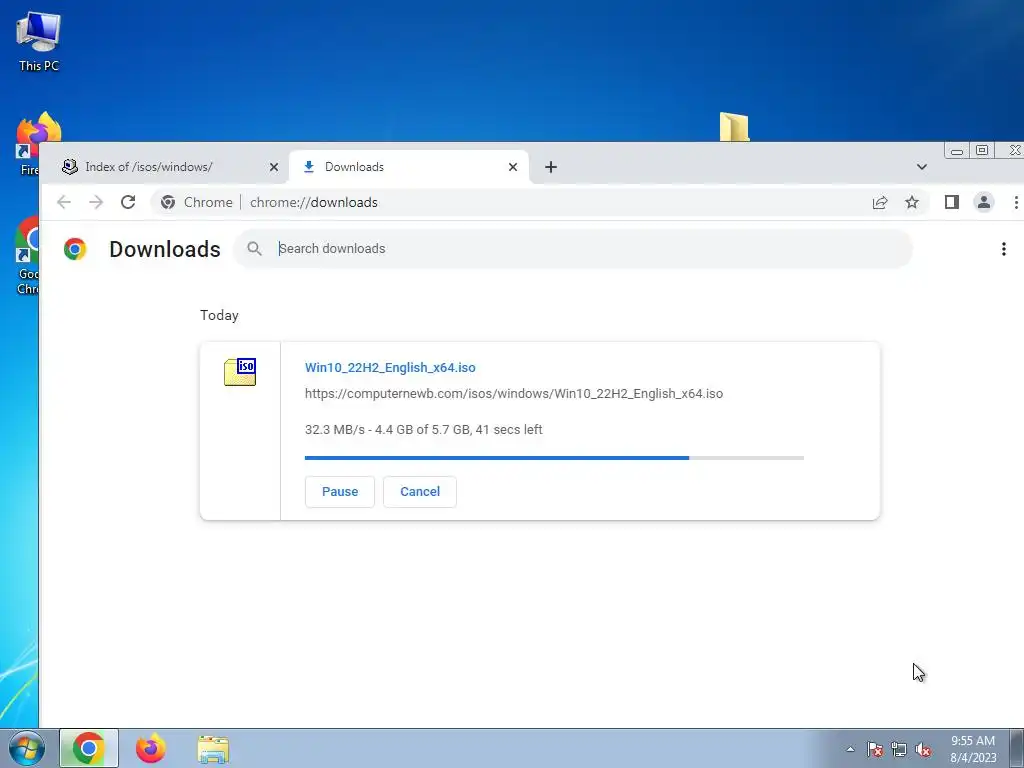
Task: Click the browser back arrow
Action: tap(64, 202)
